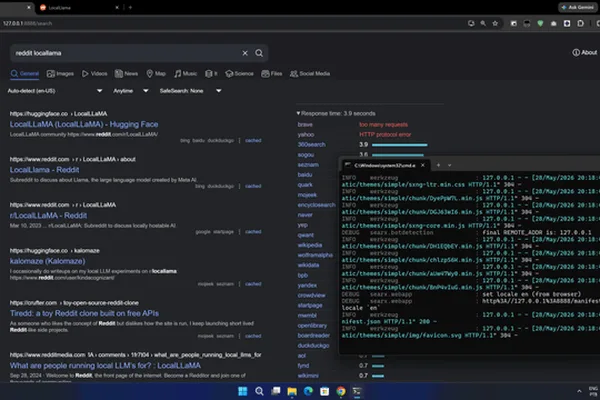Switch to the Social Media category tab
600x400 pixels.
(310, 73)
